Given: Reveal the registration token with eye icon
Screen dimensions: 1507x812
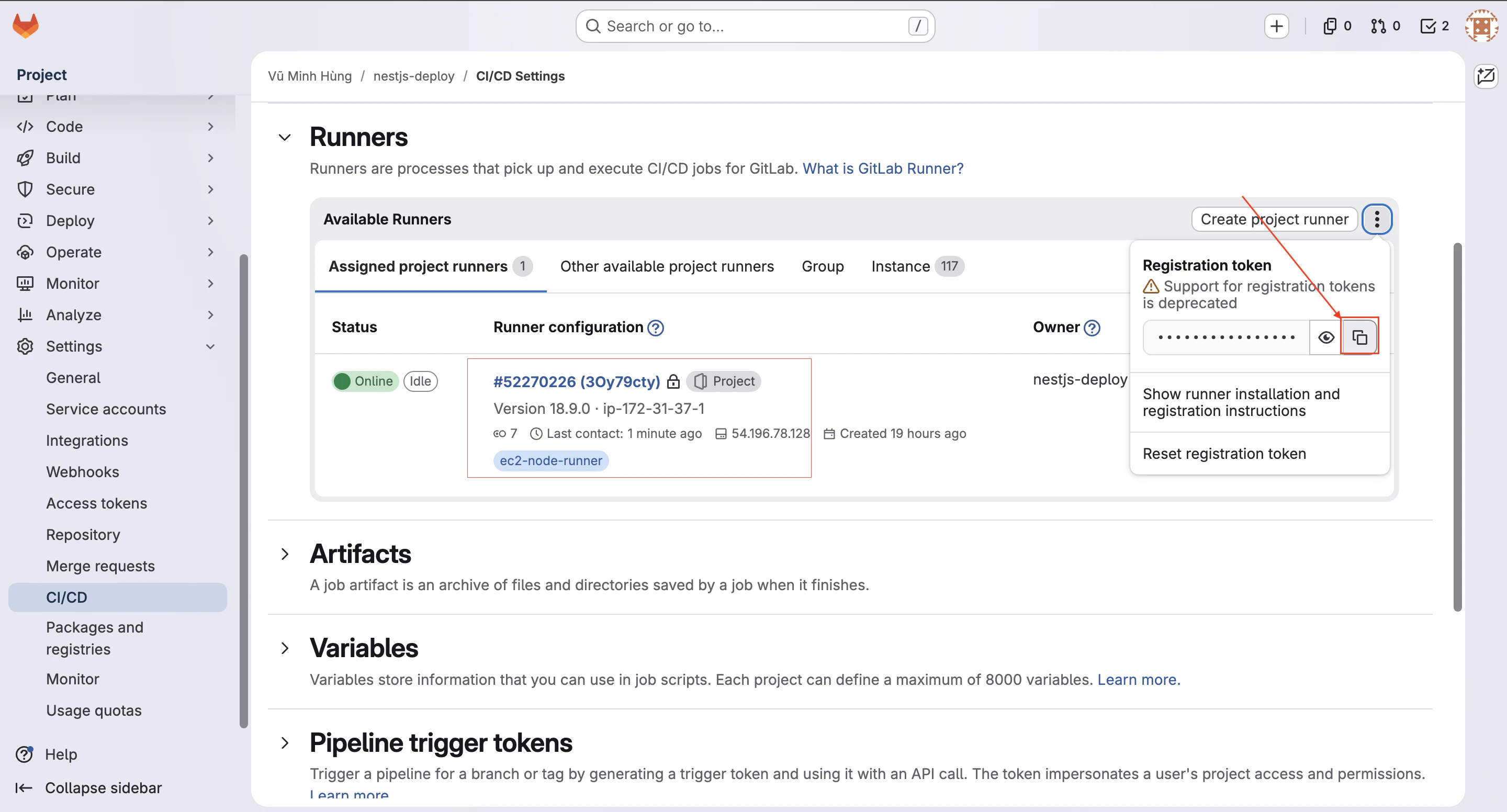Looking at the screenshot, I should point(1326,337).
